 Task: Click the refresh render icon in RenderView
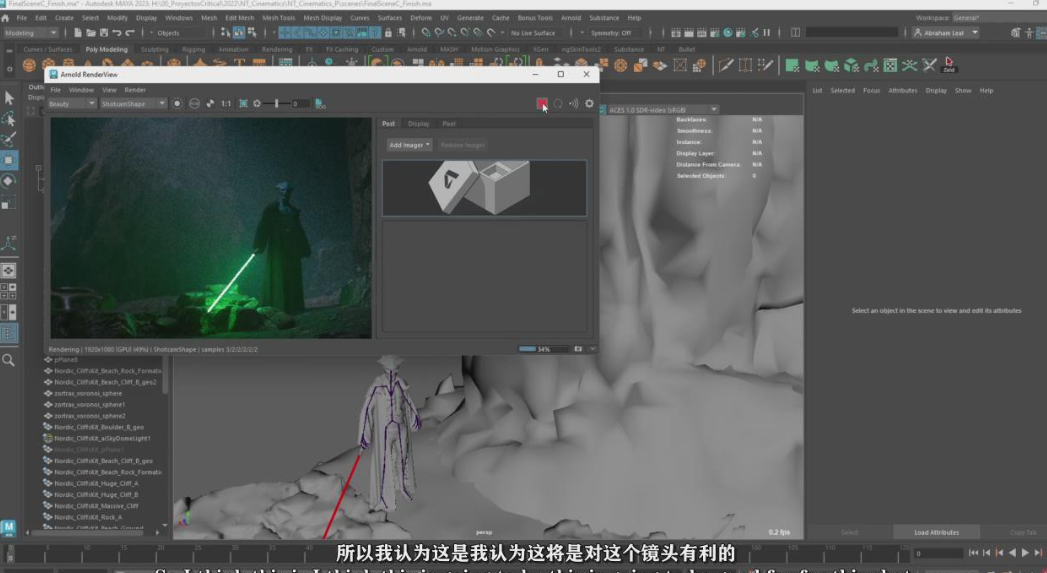[x=558, y=103]
